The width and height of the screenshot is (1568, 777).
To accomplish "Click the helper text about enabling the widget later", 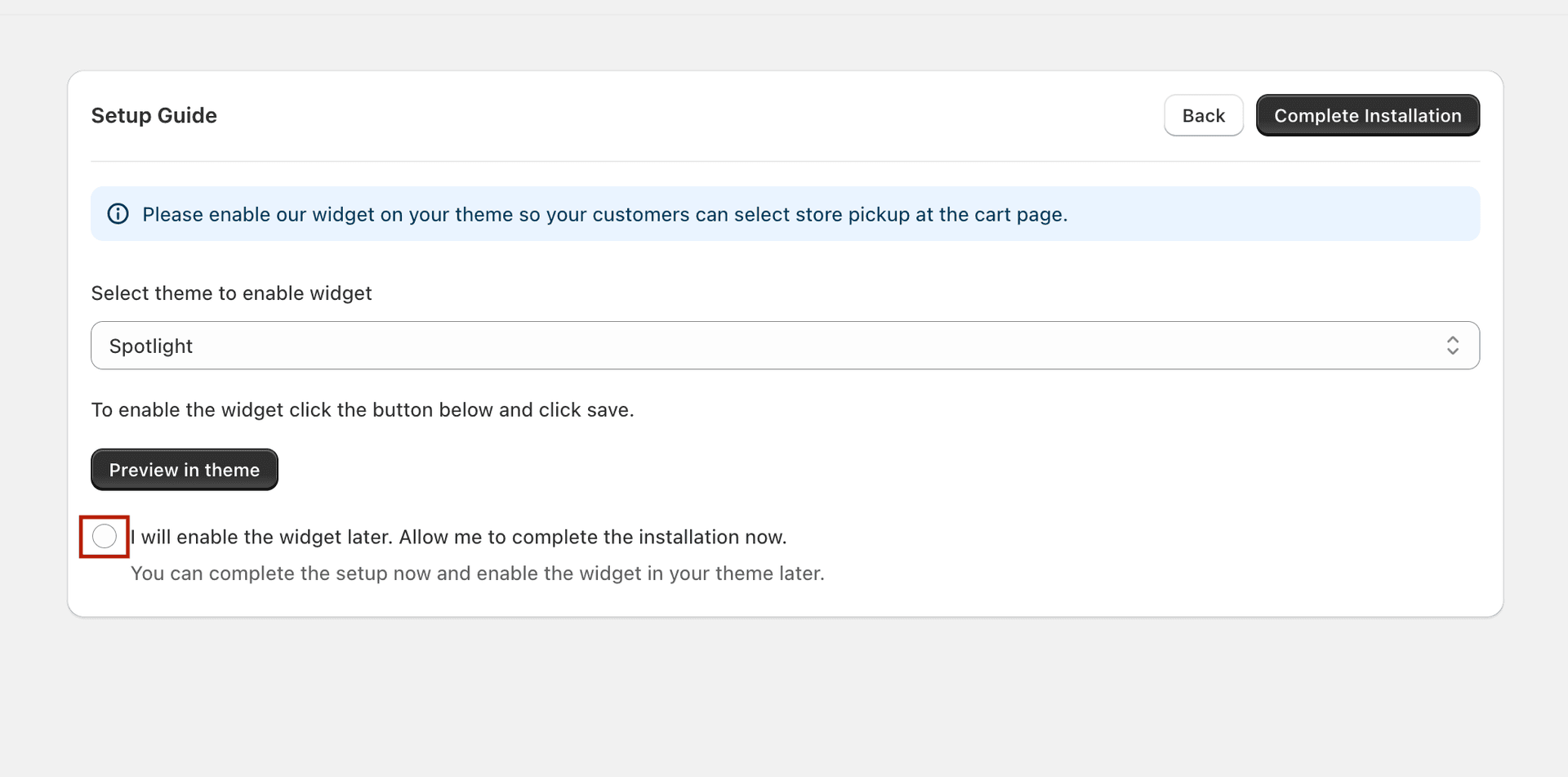I will click(478, 574).
